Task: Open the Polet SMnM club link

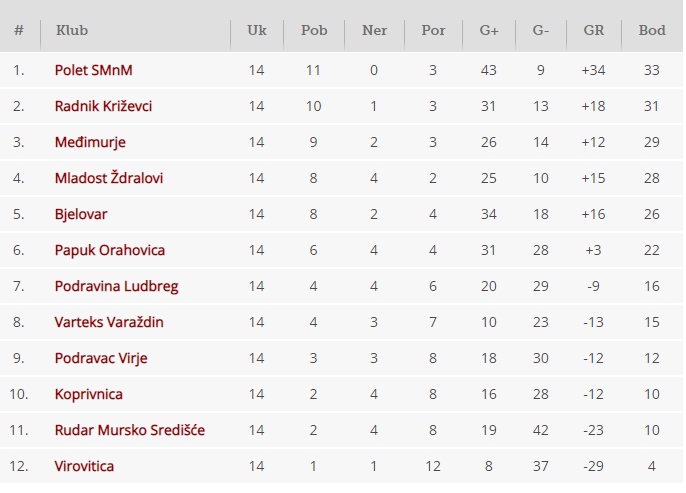Action: pyautogui.click(x=93, y=70)
